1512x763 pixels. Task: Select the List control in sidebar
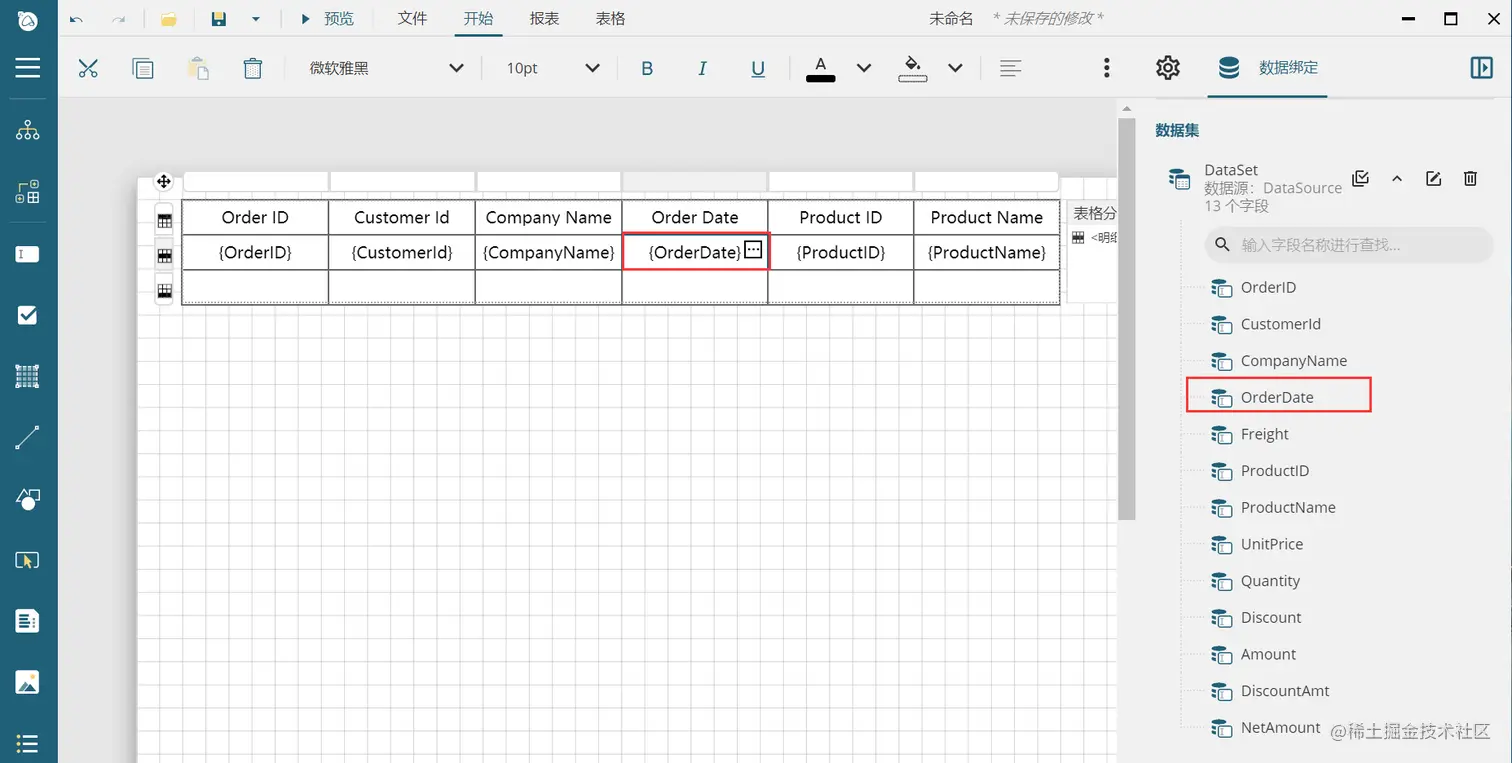tap(28, 744)
